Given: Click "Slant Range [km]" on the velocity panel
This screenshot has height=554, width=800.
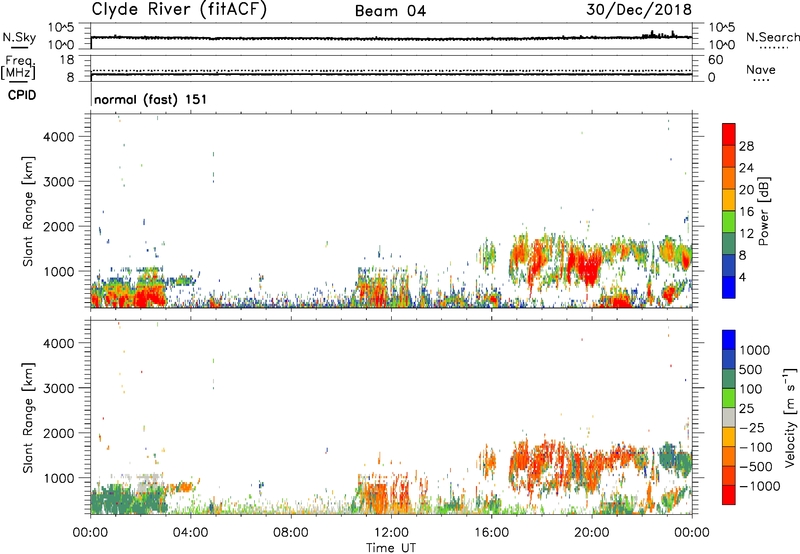Looking at the screenshot, I should point(28,418).
